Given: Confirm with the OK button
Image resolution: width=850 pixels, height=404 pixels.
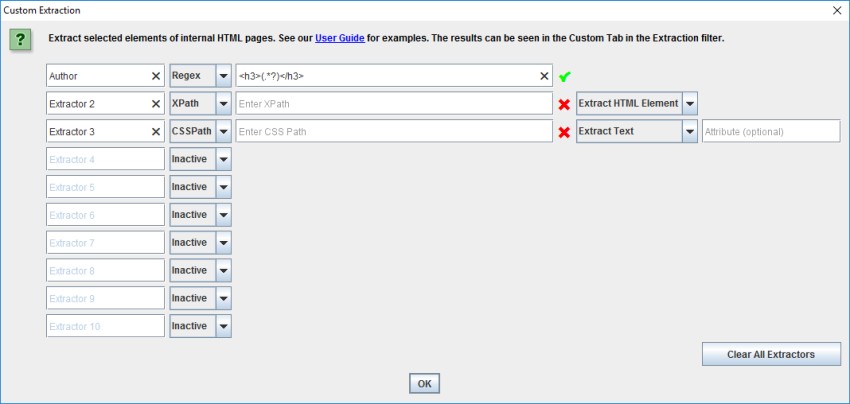Looking at the screenshot, I should [x=424, y=383].
